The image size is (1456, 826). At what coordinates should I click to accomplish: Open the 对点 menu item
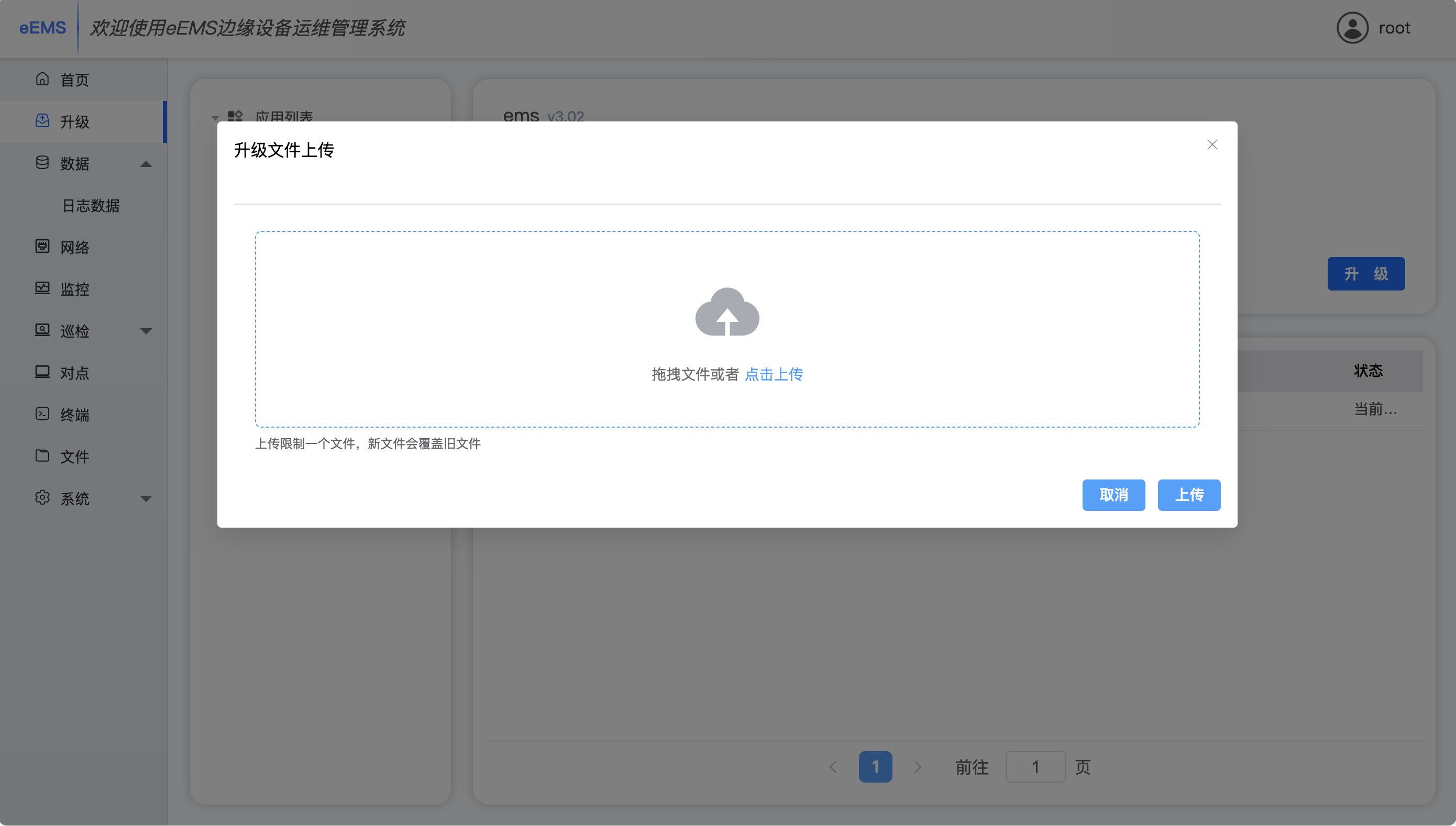coord(83,373)
